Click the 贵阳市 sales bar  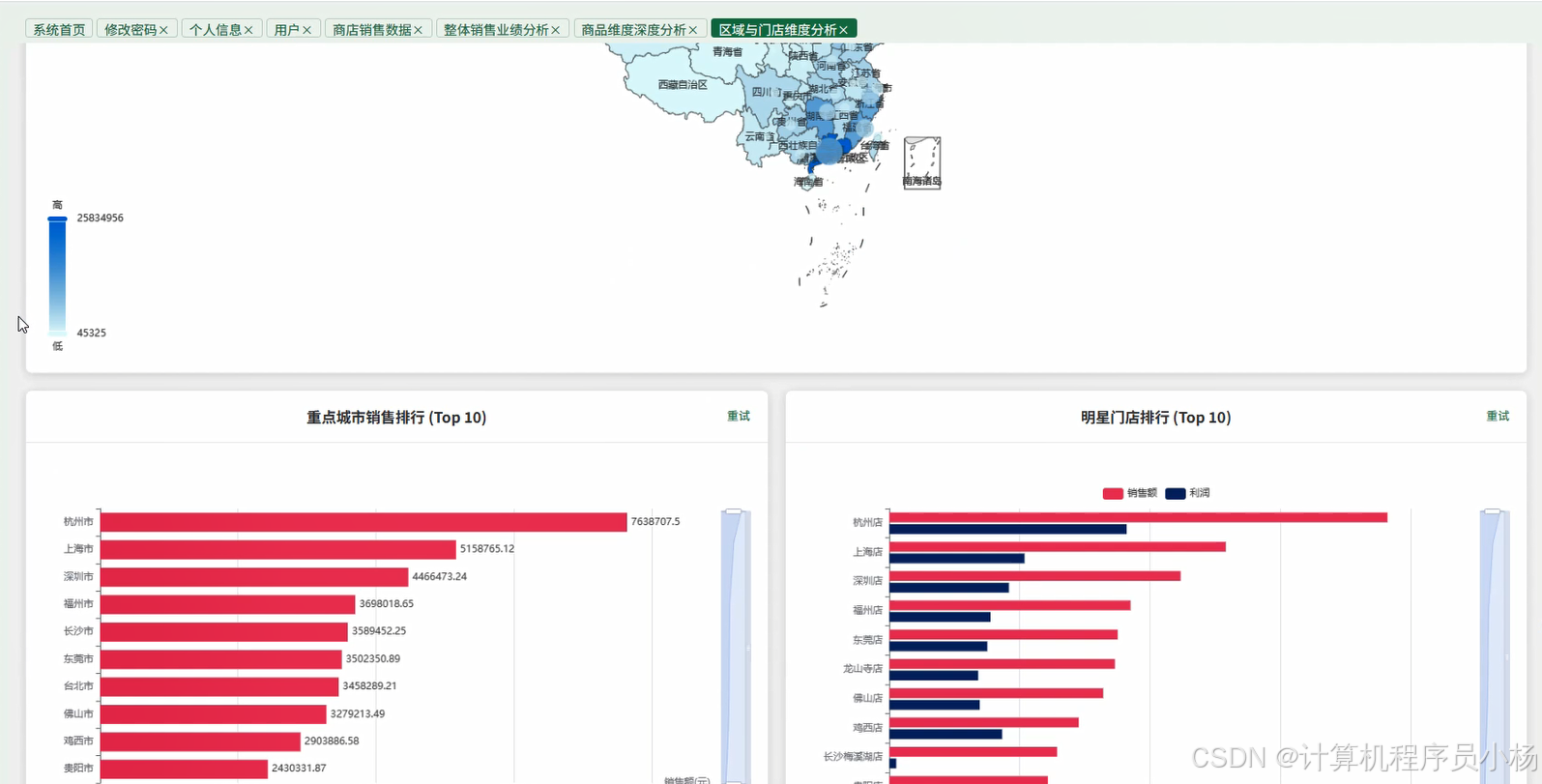point(184,769)
